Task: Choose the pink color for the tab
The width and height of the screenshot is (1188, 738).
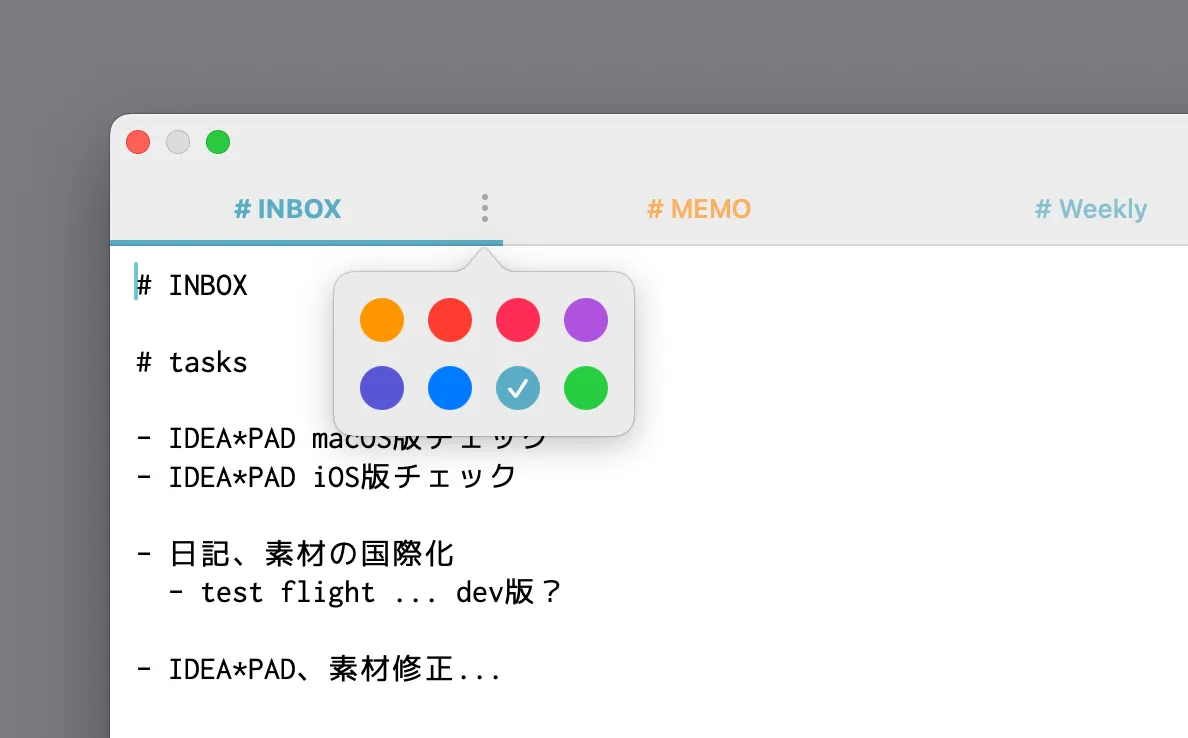Action: tap(518, 320)
